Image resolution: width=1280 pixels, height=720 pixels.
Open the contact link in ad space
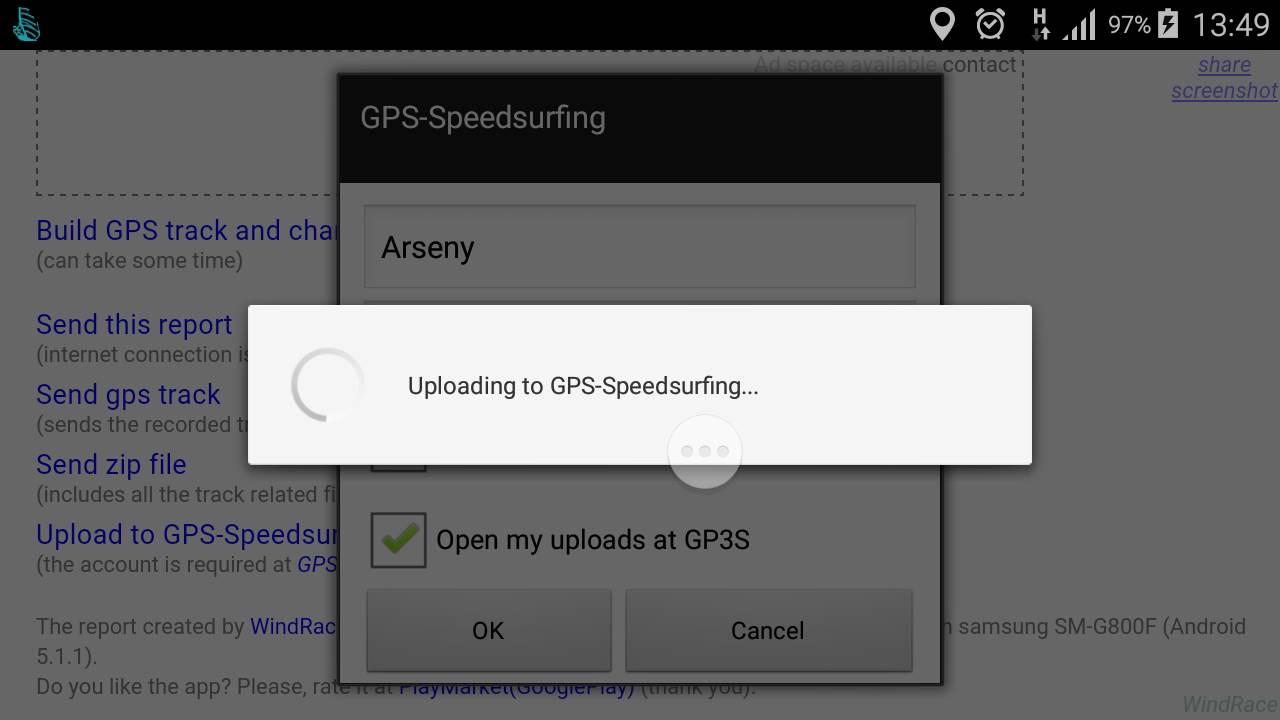[979, 64]
